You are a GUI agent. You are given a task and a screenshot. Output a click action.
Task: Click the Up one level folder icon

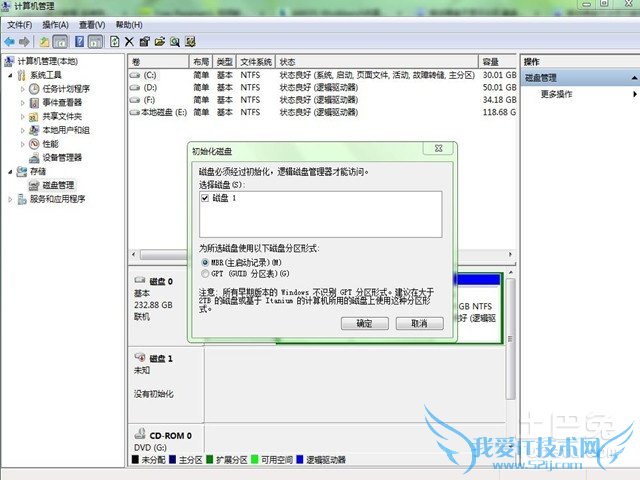pyautogui.click(x=44, y=41)
